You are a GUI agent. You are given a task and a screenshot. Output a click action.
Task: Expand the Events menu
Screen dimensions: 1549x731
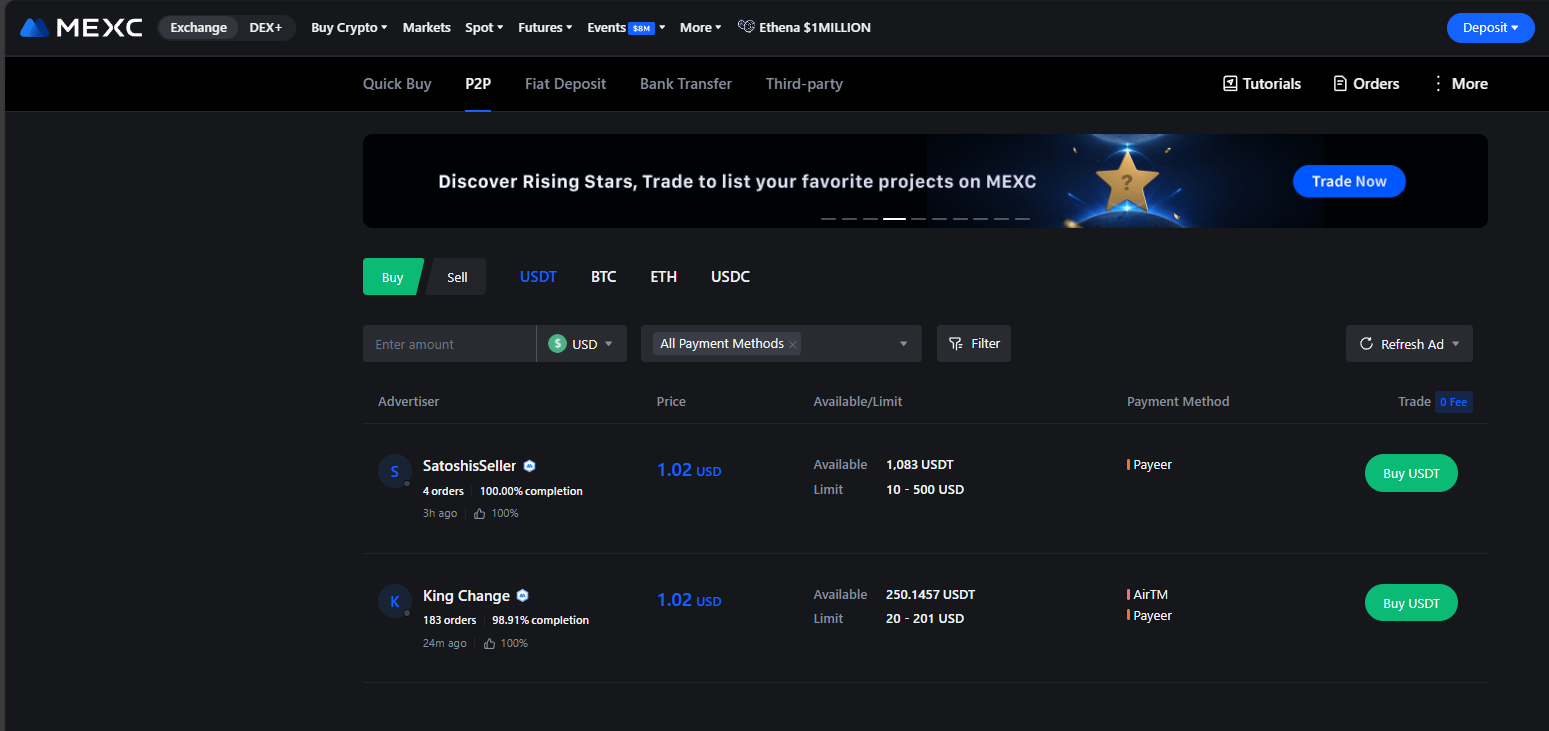pos(626,27)
